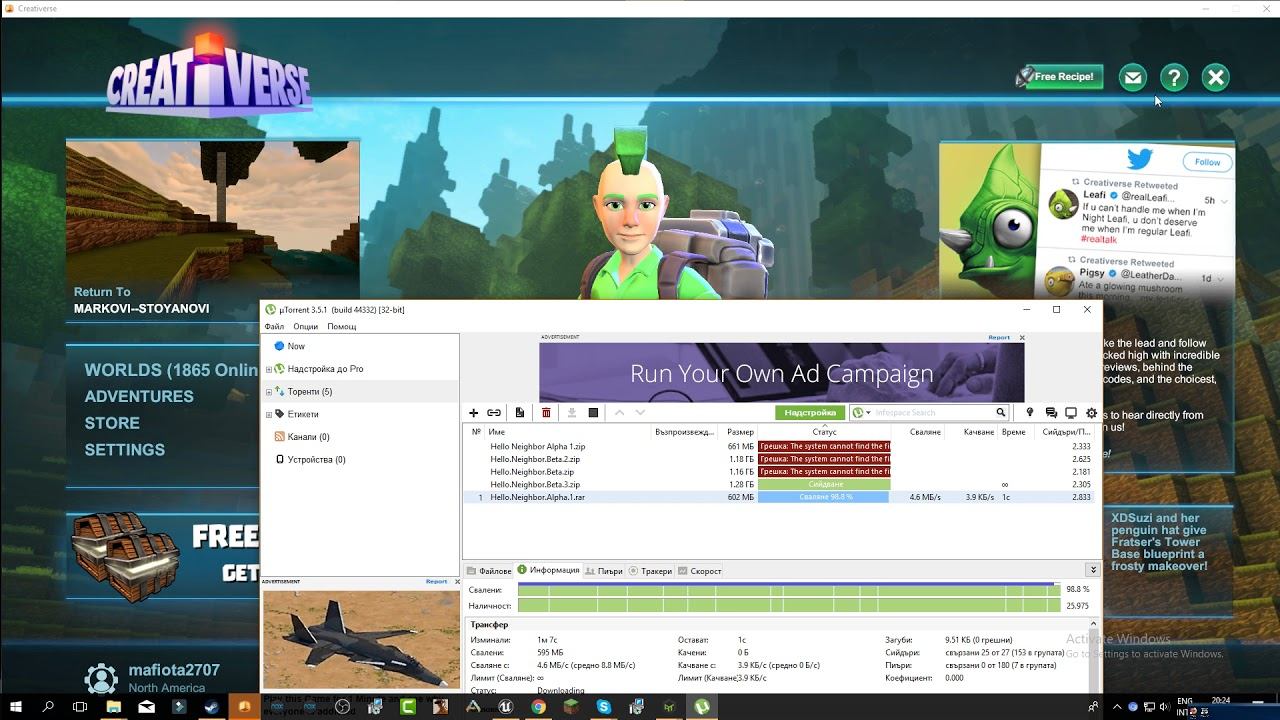Open Unreal Engine from the taskbar
The height and width of the screenshot is (720, 1280).
click(x=506, y=706)
